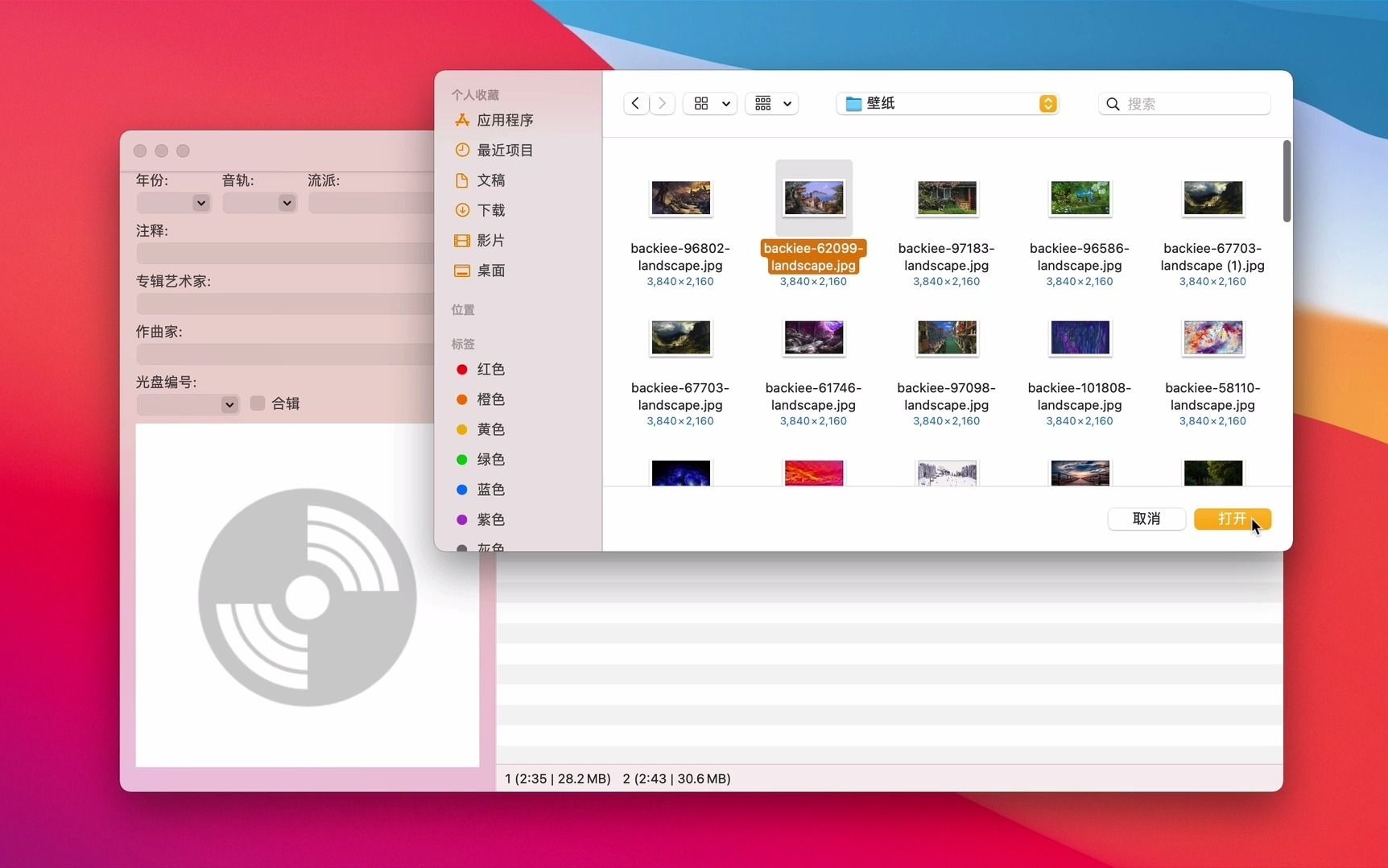Select the backiee-96802-landscape.jpg thumbnail

point(680,198)
